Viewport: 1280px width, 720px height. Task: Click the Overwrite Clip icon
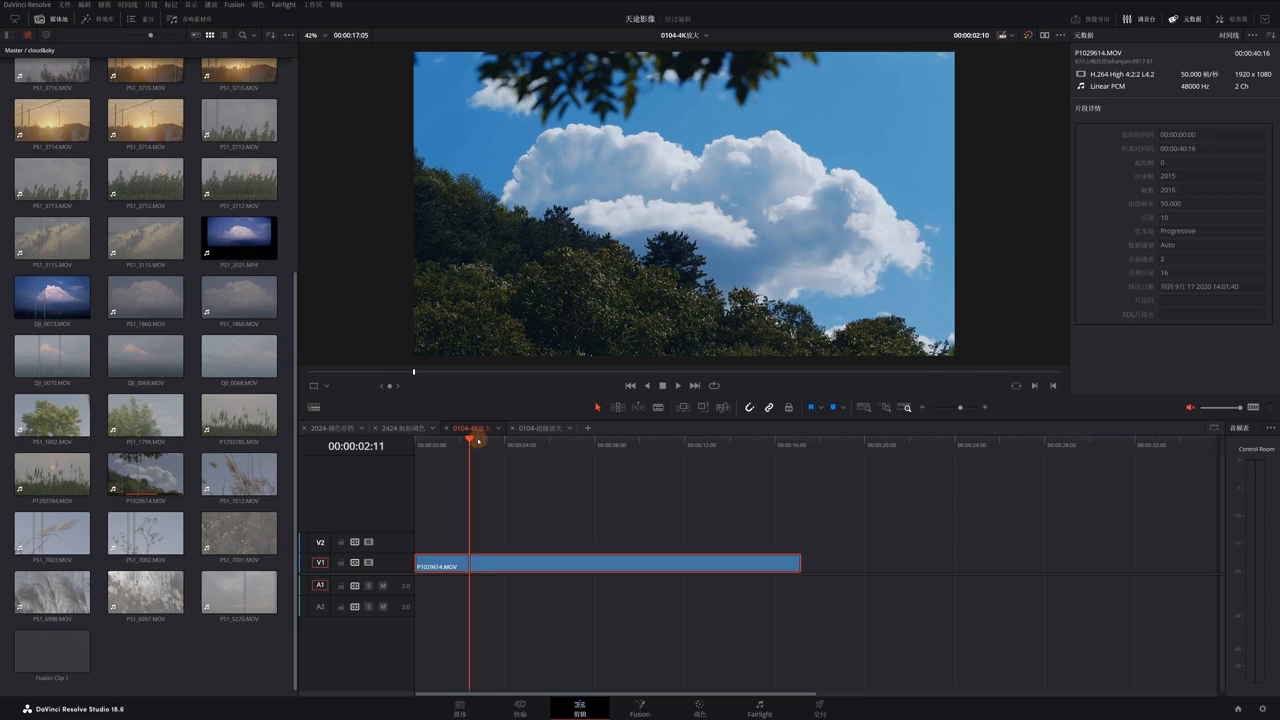click(703, 407)
